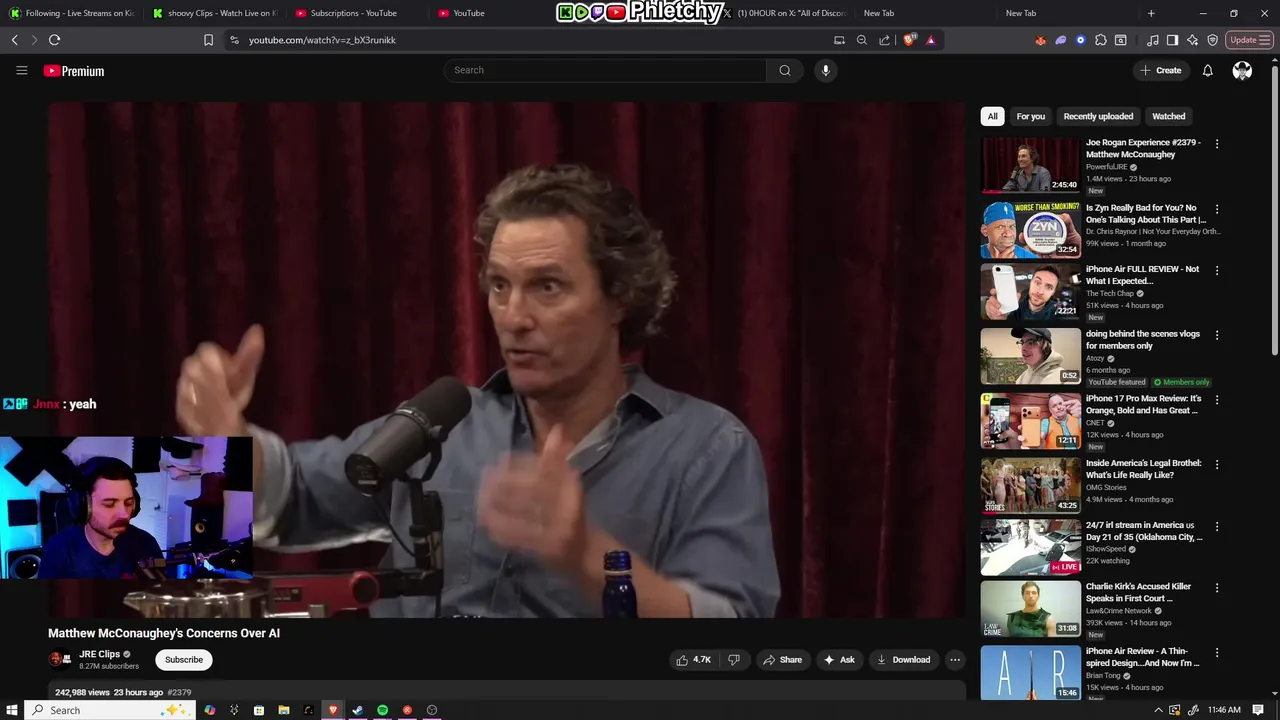Open options for behind the scenes vlogs

point(1217,335)
